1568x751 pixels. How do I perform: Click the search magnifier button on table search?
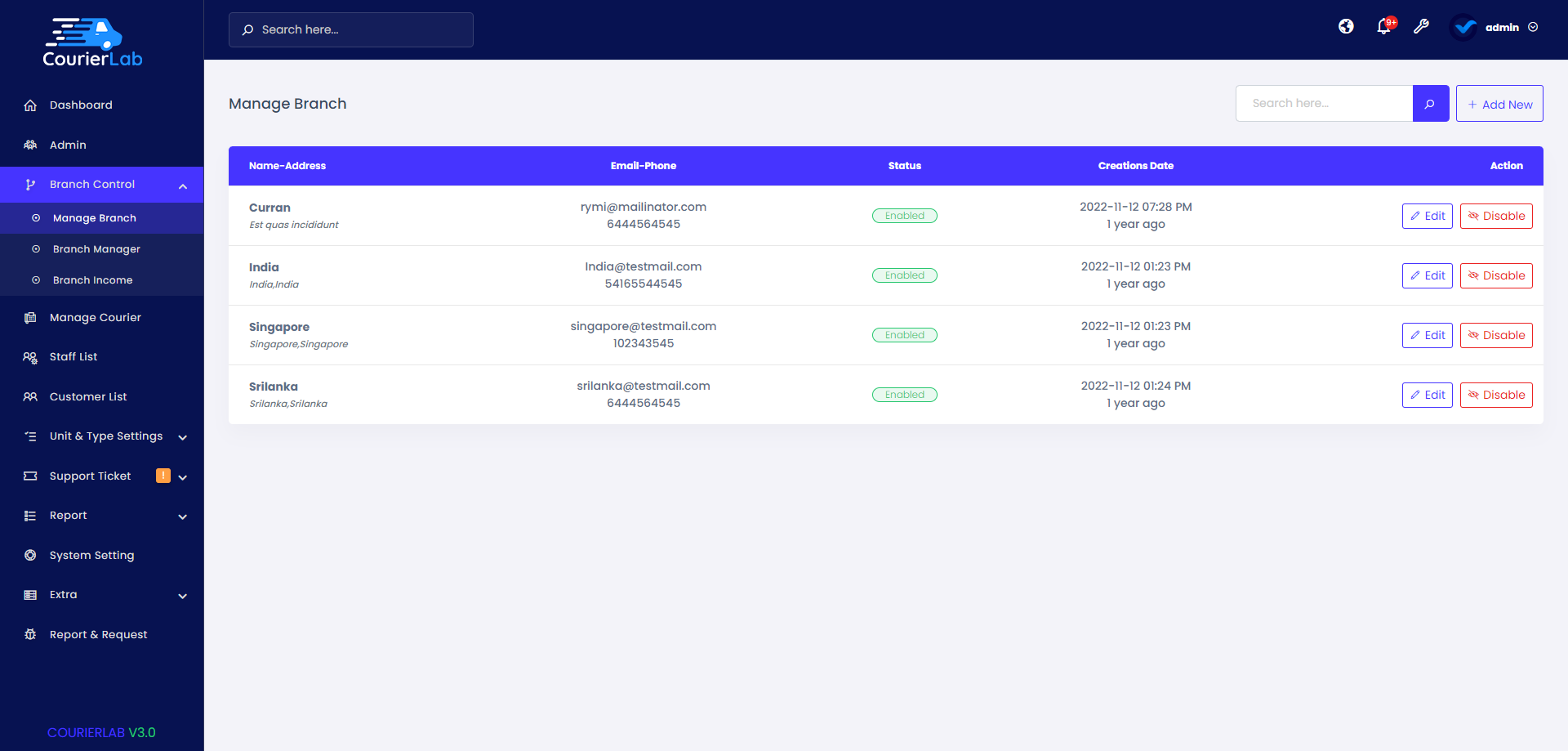[1430, 103]
